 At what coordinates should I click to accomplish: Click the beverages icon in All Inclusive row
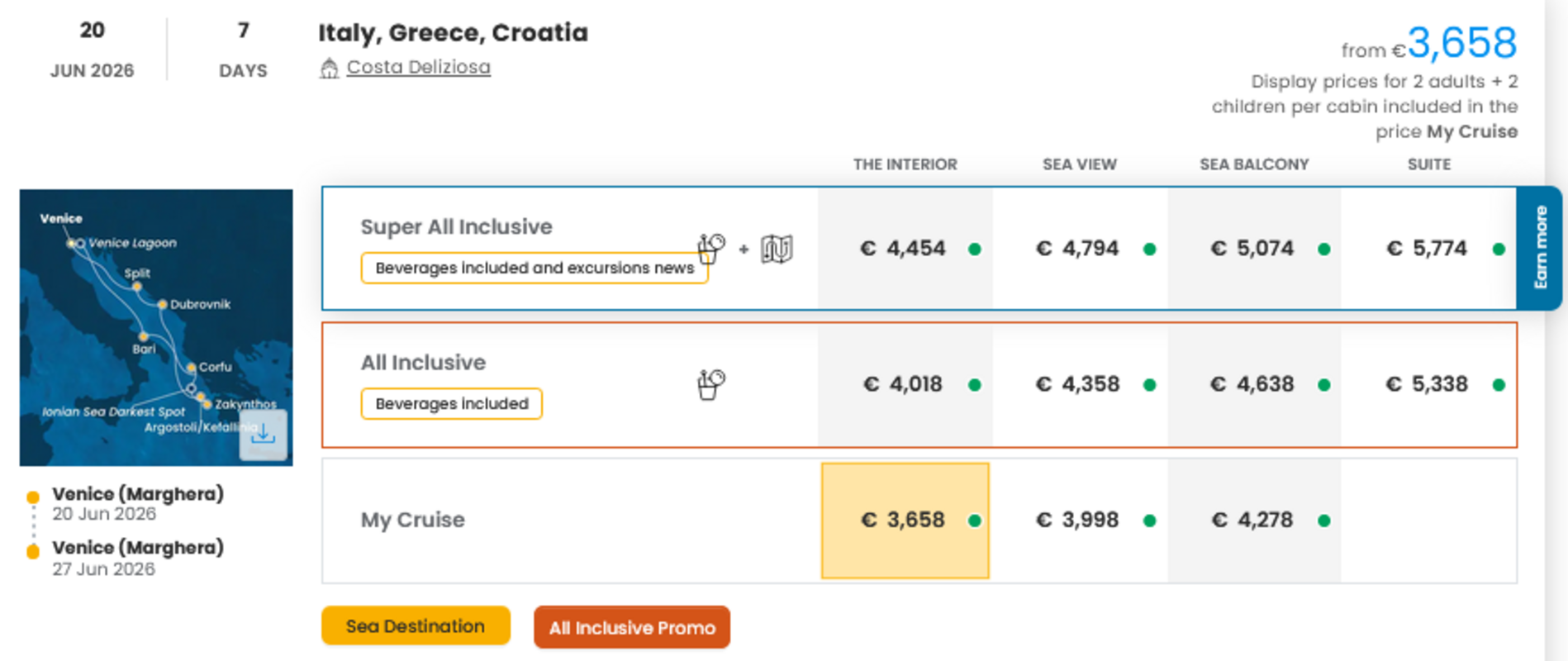point(710,384)
